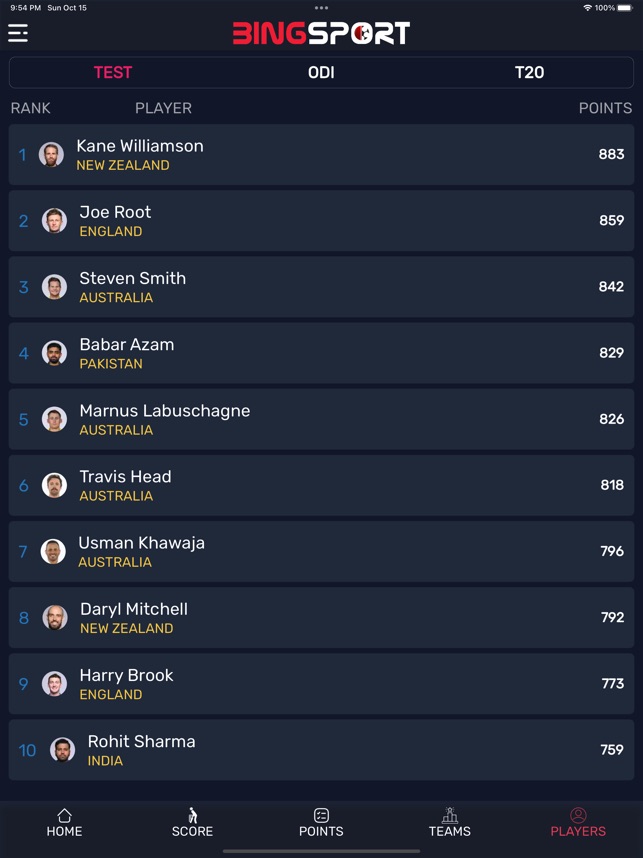
Task: Open Marnus Labuschagne's player details
Action: pyautogui.click(x=321, y=419)
